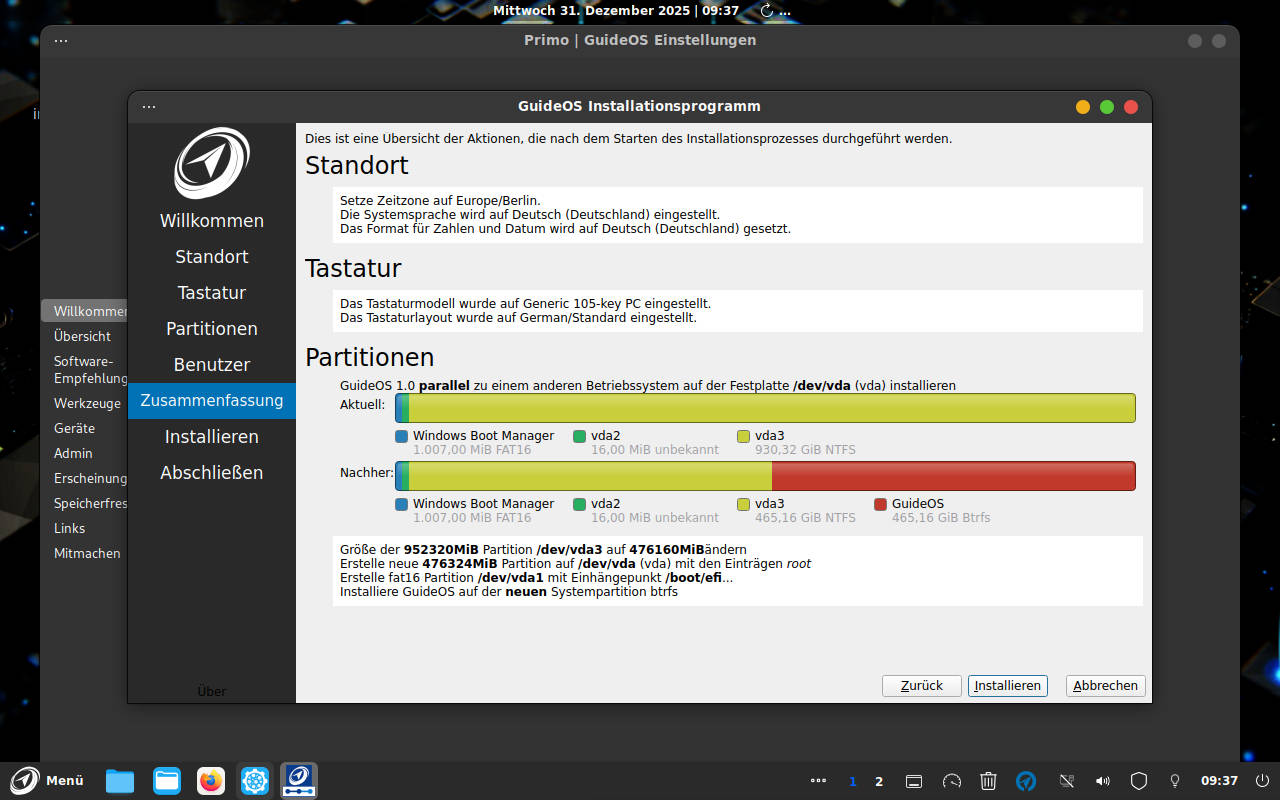Click the yellow vda3 segment in Nachher bar

590,476
